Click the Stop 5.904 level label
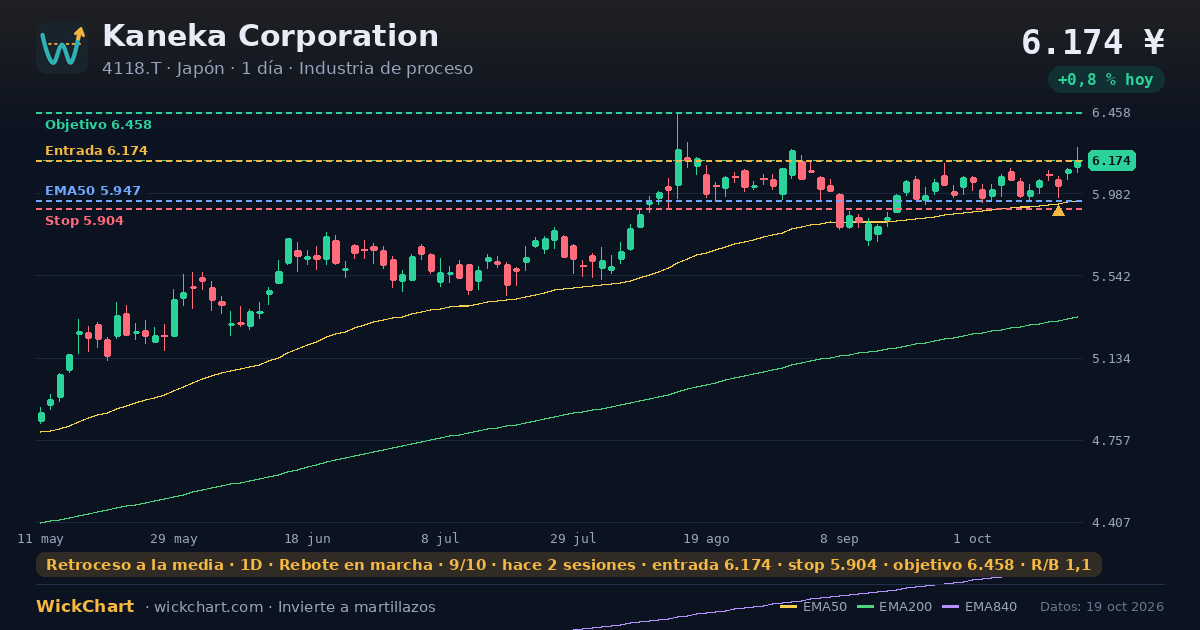Screen dimensions: 1200x630 [84, 221]
